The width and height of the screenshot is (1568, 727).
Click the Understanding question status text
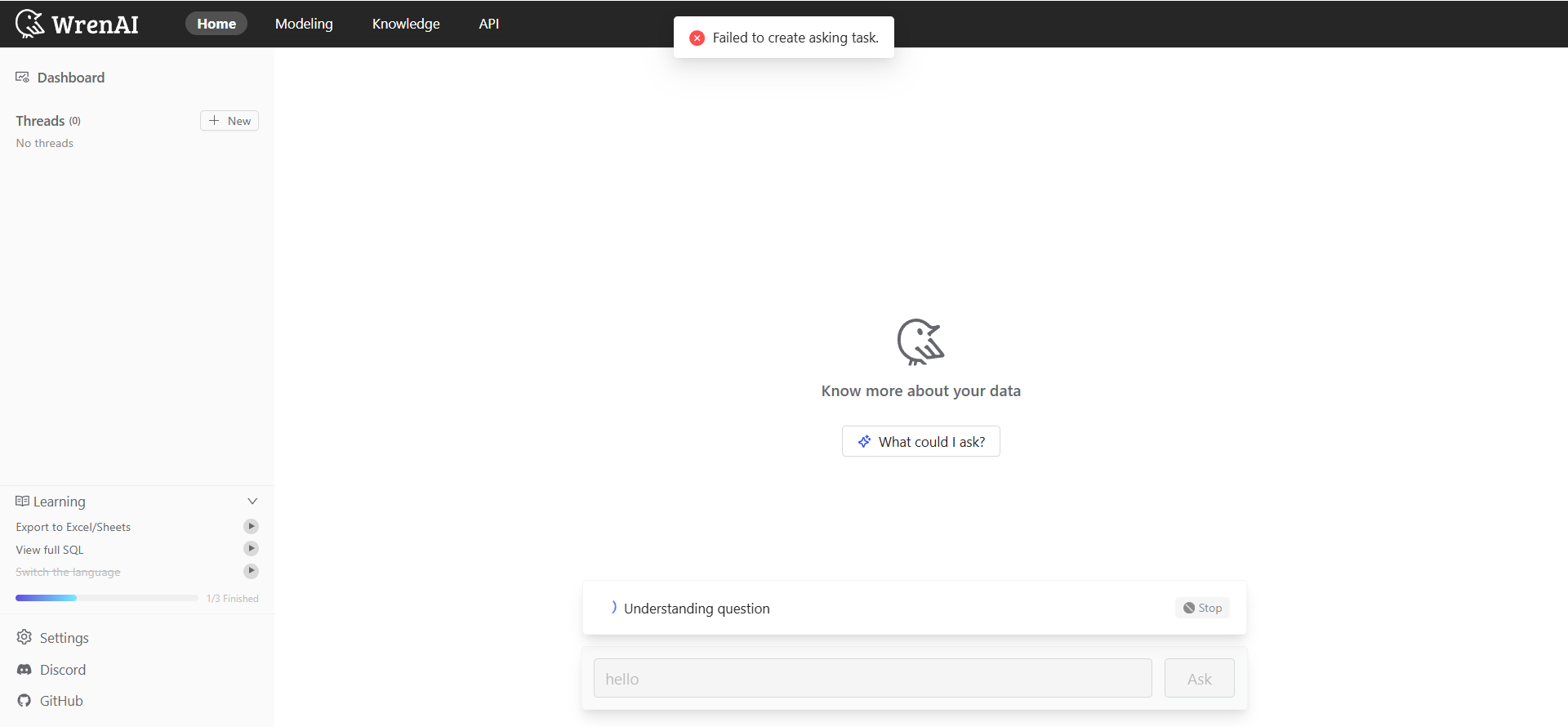coord(697,609)
